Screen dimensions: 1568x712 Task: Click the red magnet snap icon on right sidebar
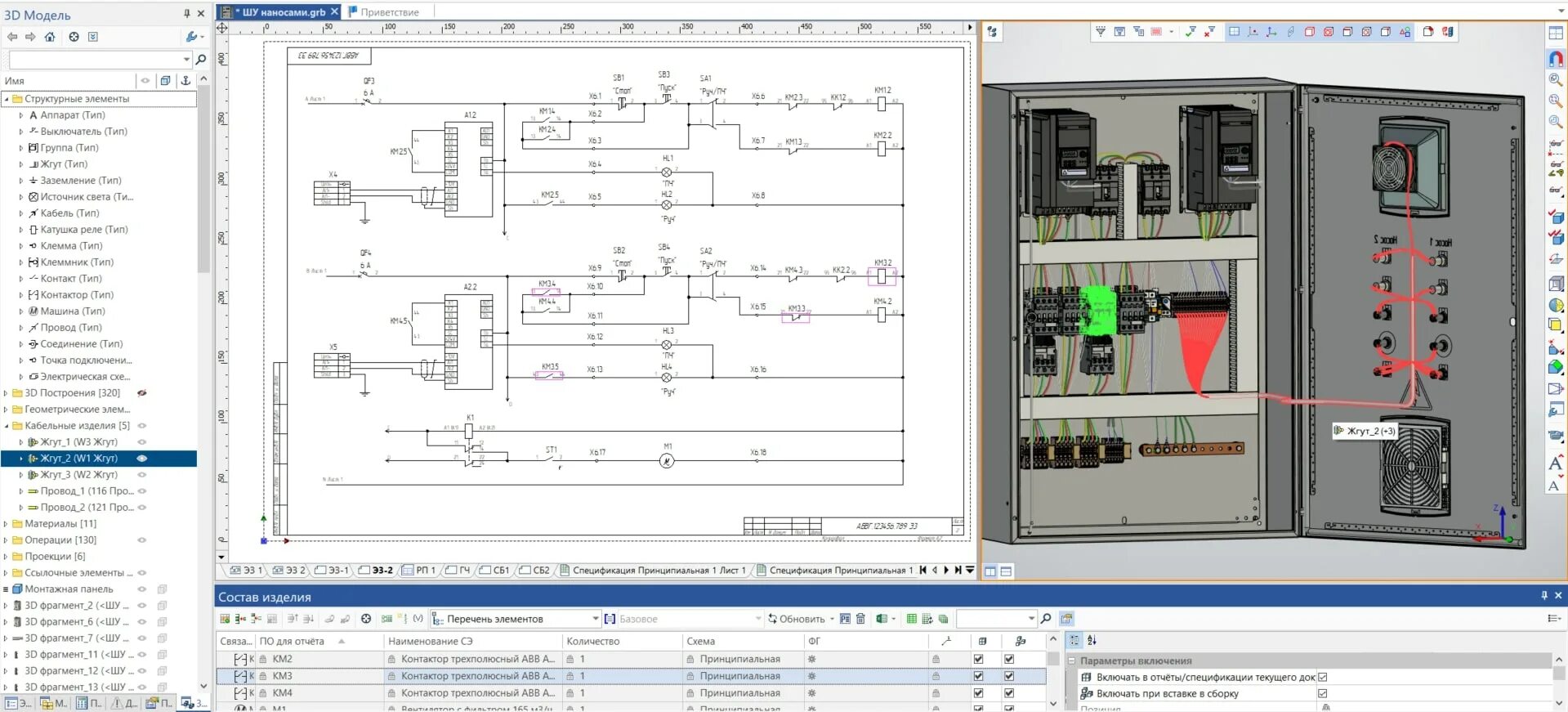tap(1556, 59)
